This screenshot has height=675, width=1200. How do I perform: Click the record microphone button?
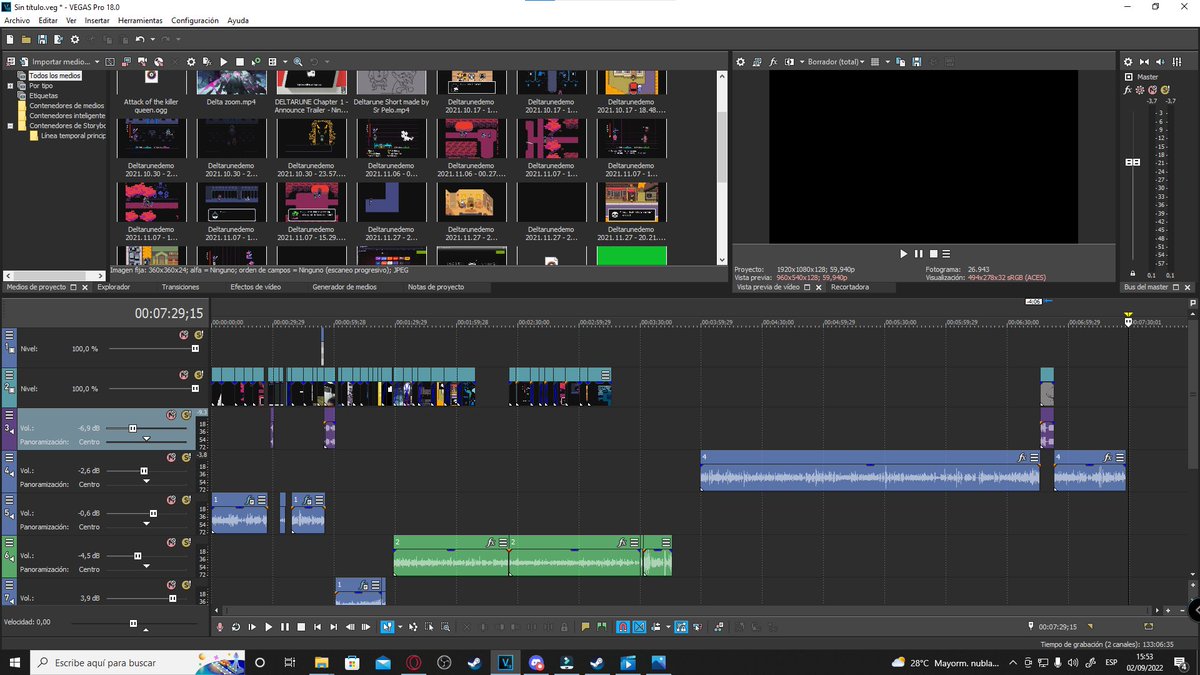click(x=221, y=627)
